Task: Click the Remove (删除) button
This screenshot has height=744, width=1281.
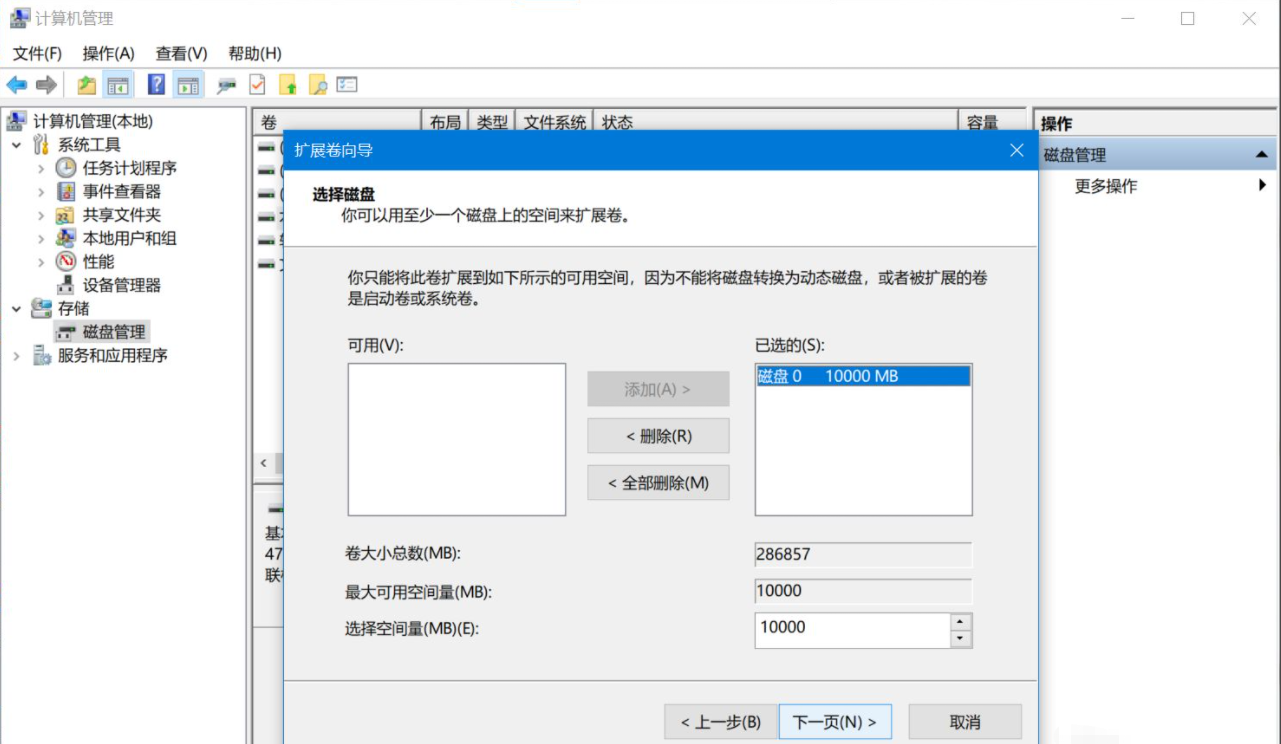Action: [658, 436]
